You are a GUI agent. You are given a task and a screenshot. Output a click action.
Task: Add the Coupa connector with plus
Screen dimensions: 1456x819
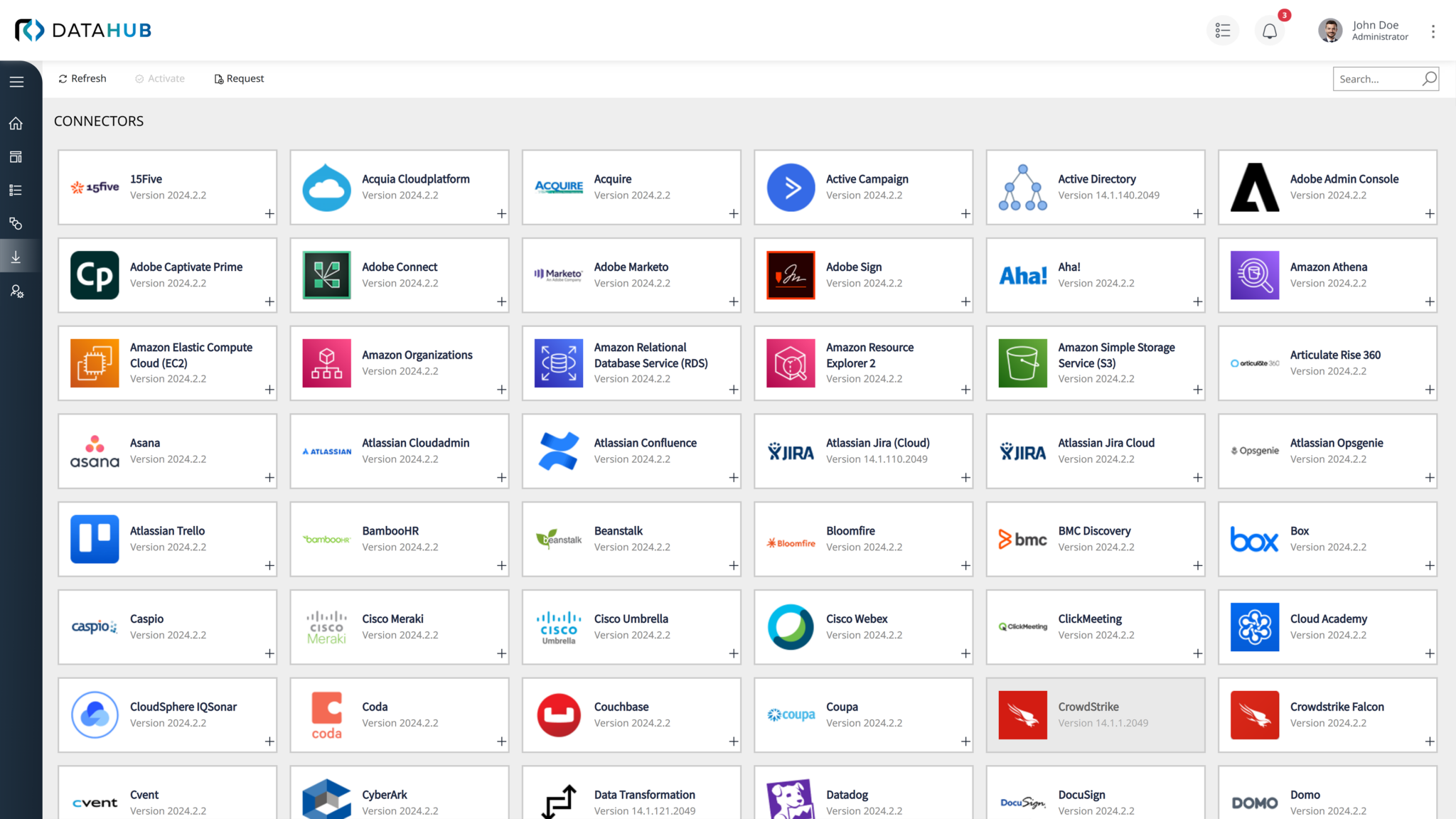pyautogui.click(x=965, y=742)
